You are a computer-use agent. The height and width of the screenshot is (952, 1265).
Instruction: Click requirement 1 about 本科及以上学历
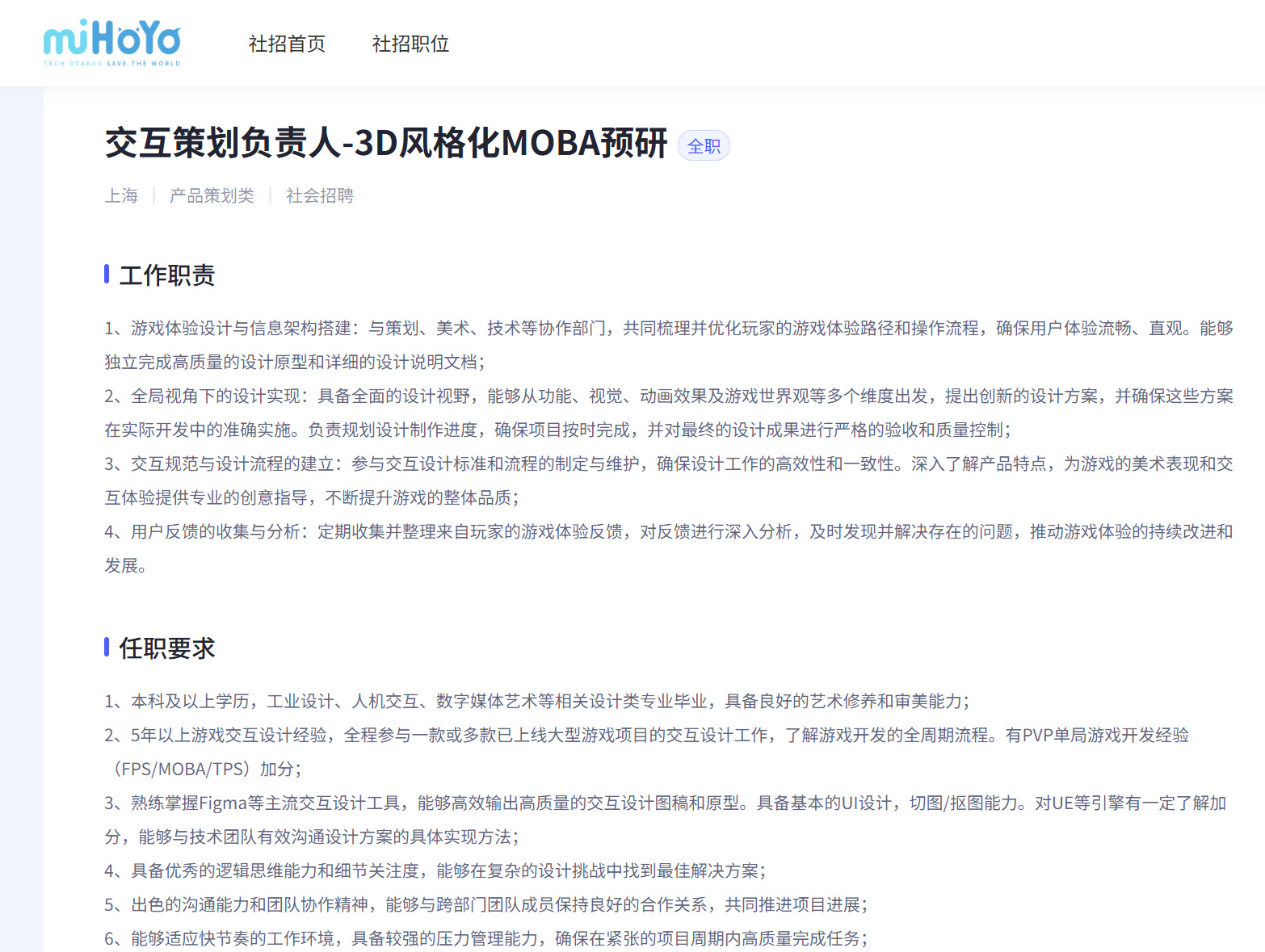click(537, 702)
